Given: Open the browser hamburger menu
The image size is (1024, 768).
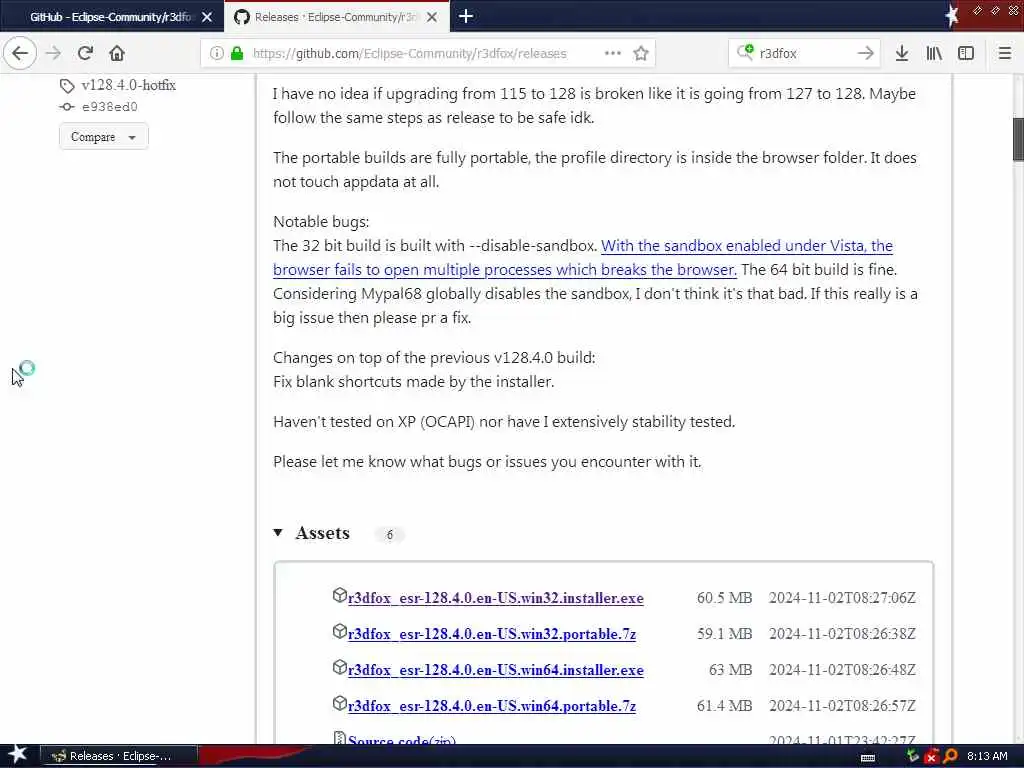Looking at the screenshot, I should (x=1005, y=53).
